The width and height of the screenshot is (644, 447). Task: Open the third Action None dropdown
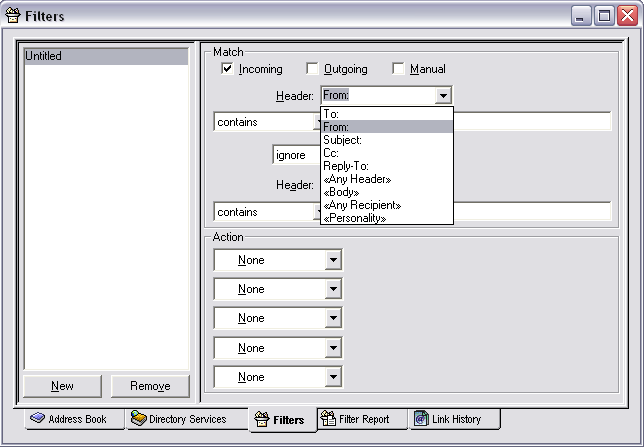click(x=333, y=318)
